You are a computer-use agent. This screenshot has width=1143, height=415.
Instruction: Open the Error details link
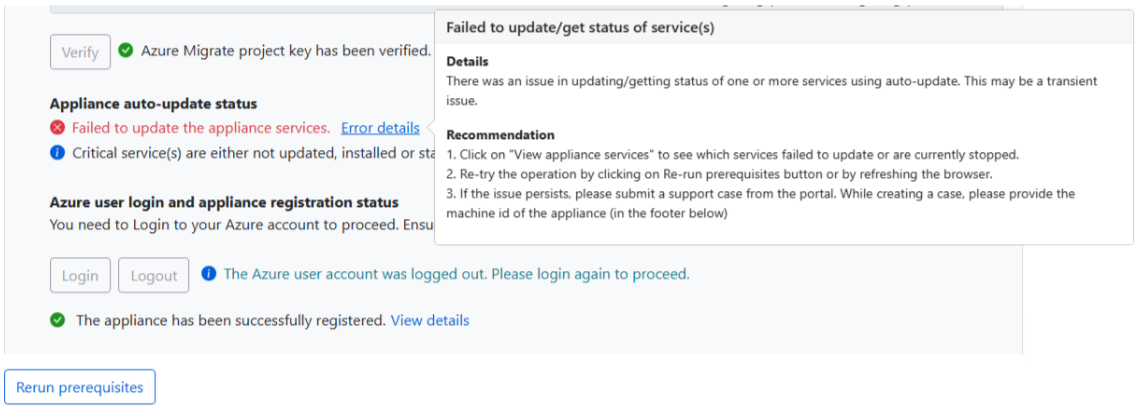pos(380,128)
